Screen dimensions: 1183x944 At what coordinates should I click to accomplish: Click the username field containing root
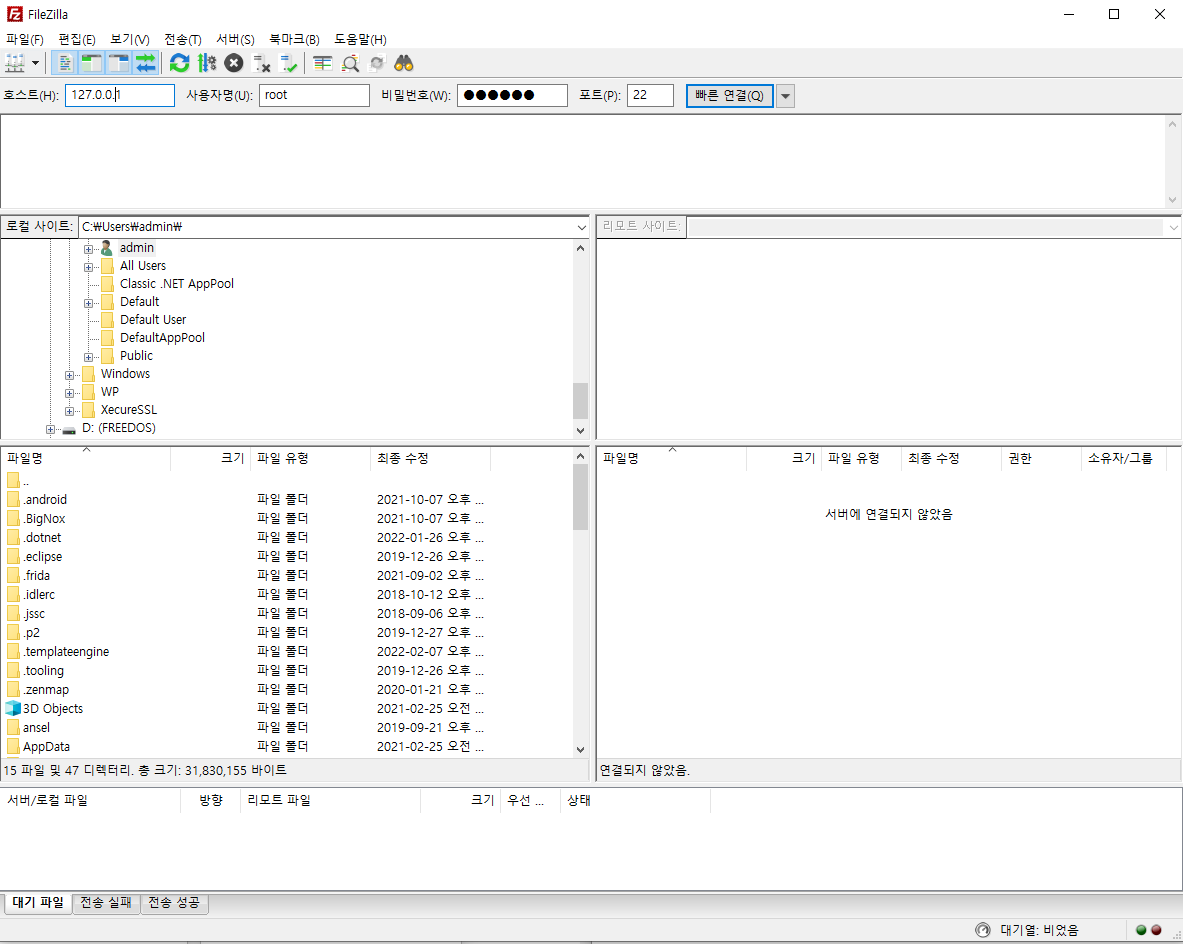314,95
